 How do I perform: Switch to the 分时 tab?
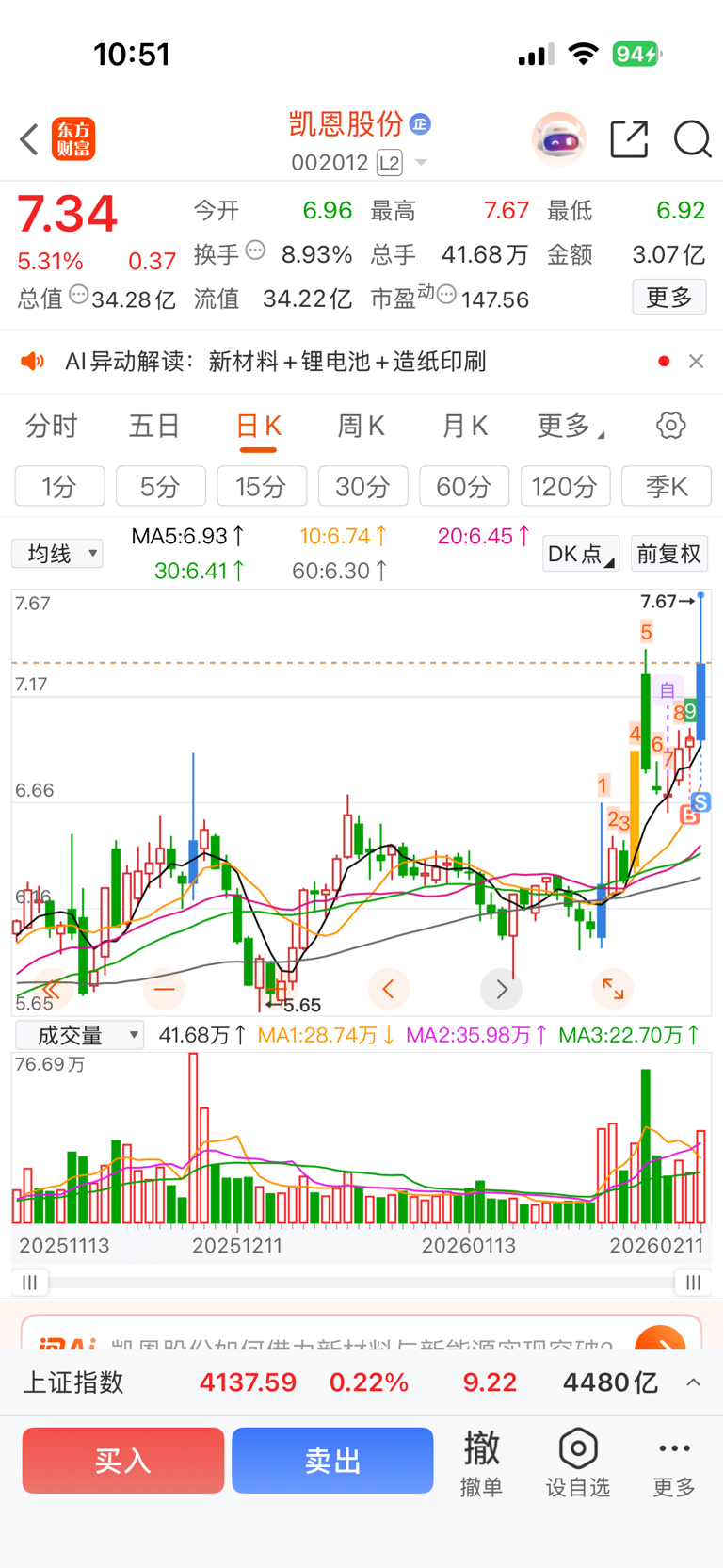pos(51,427)
